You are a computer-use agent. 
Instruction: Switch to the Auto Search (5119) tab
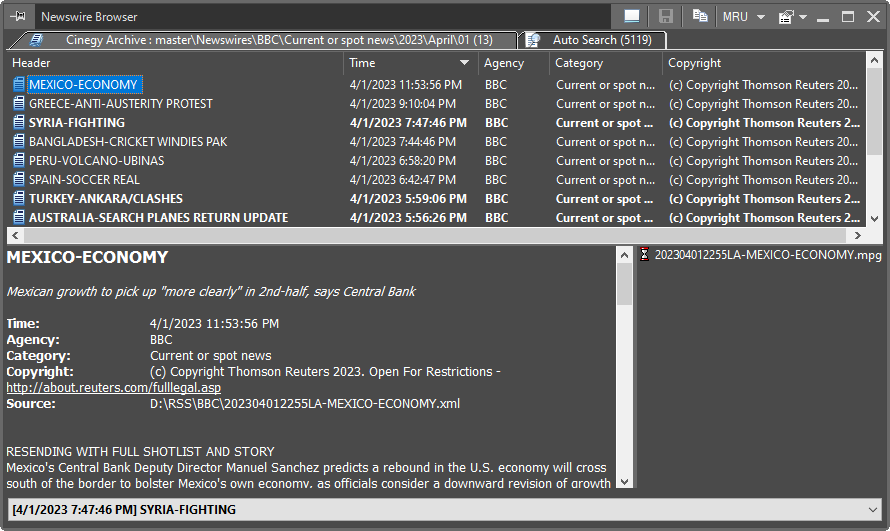click(593, 40)
